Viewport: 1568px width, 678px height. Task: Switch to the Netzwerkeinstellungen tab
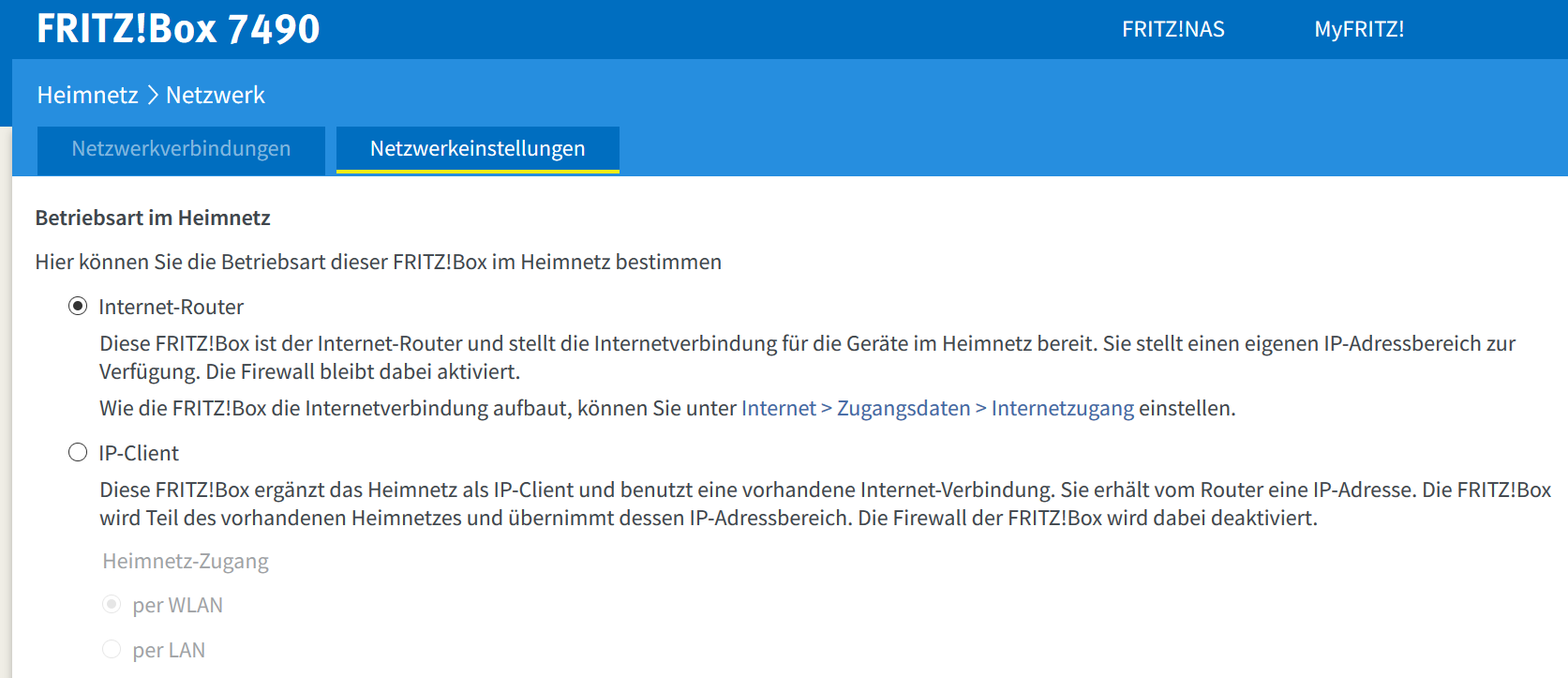click(x=478, y=149)
